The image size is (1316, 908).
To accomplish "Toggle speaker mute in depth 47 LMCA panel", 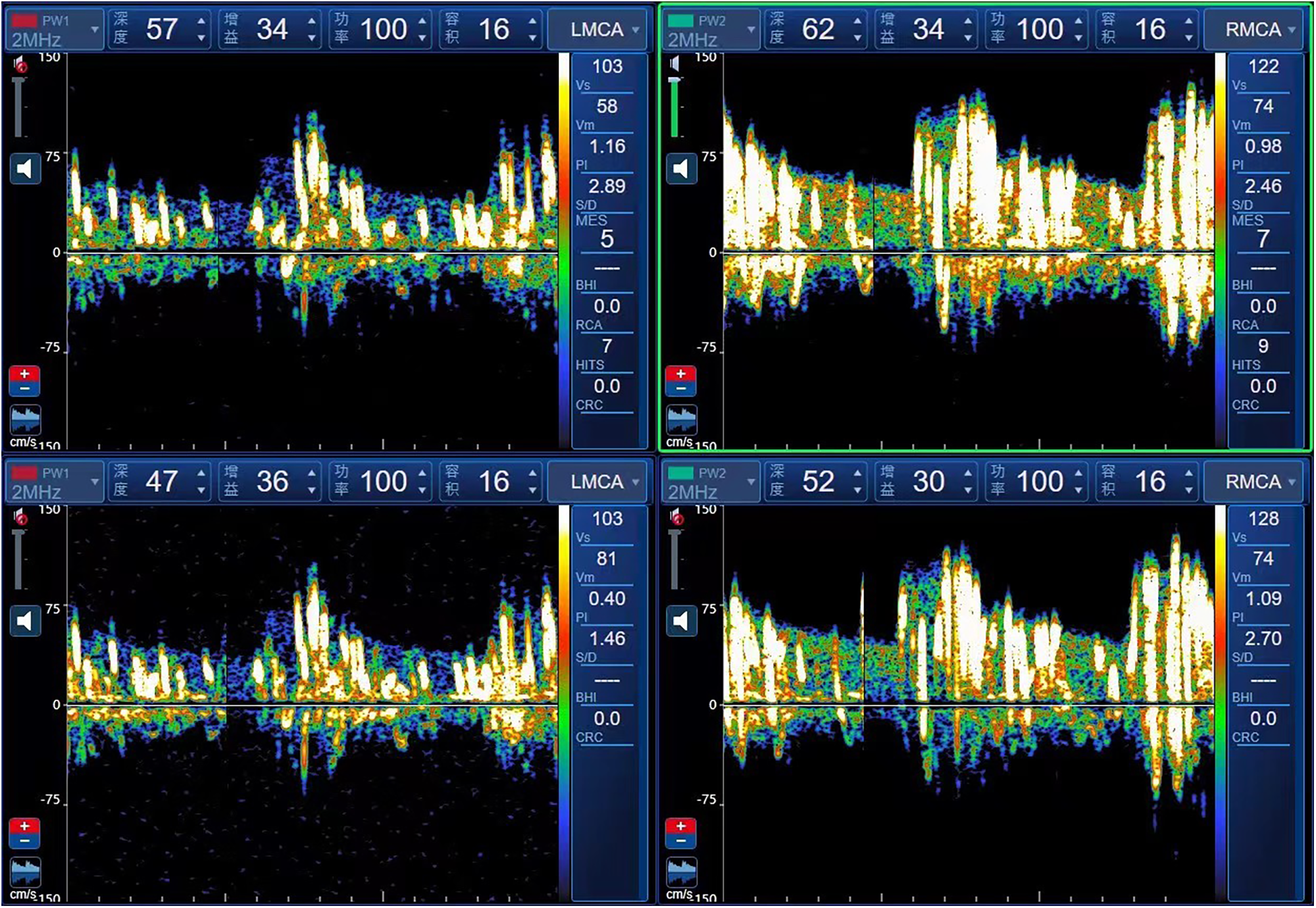I will (25, 621).
